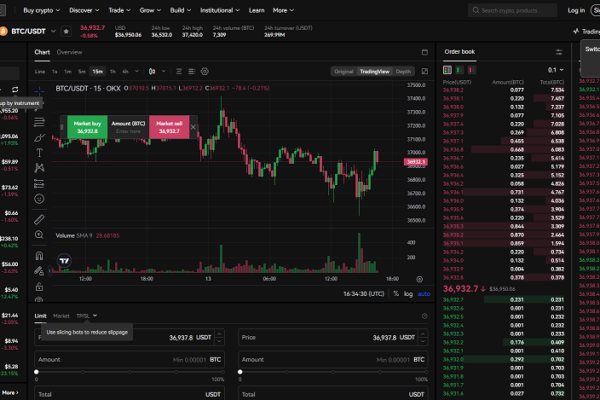Select the 1h interval

(113, 72)
